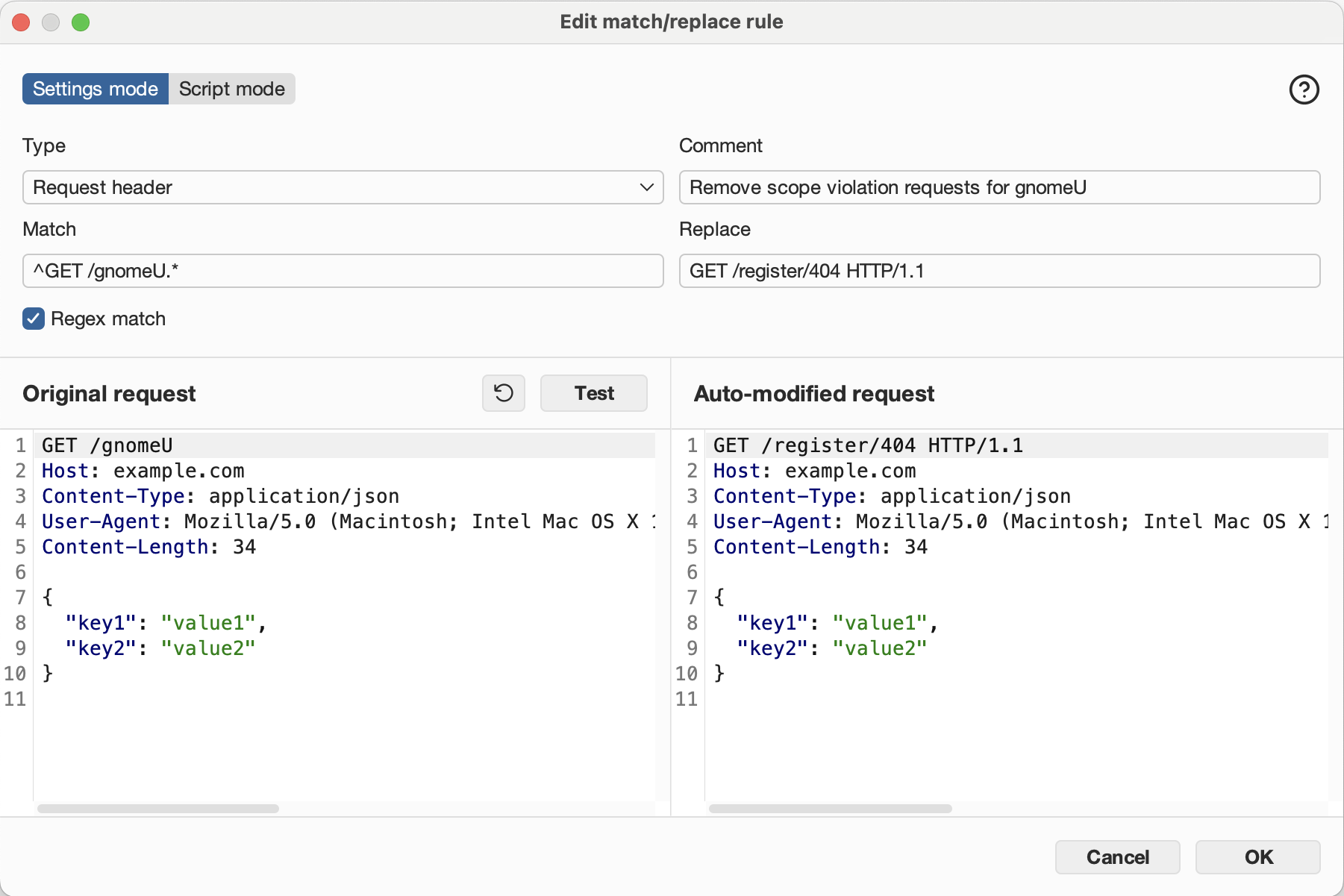This screenshot has height=896, width=1344.
Task: Click Content-Type line in original request
Action: coord(221,496)
